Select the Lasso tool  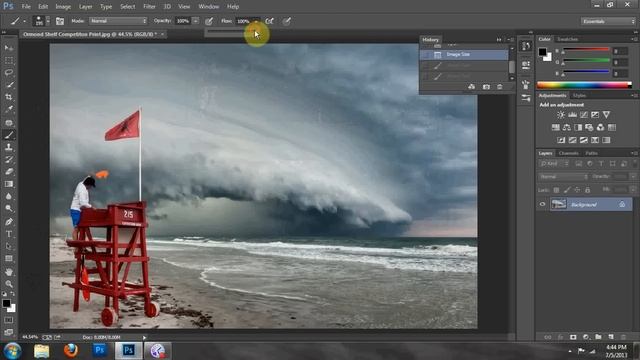(x=9, y=73)
